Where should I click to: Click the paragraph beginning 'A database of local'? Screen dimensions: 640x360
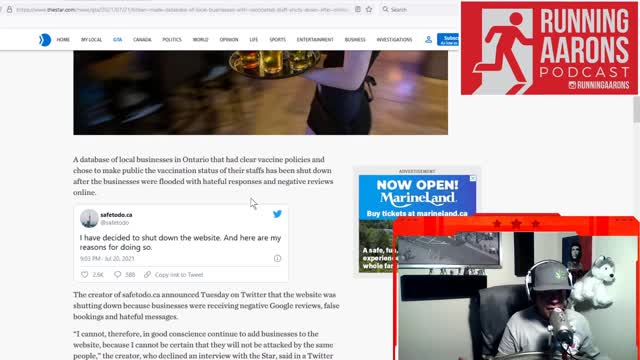203,176
